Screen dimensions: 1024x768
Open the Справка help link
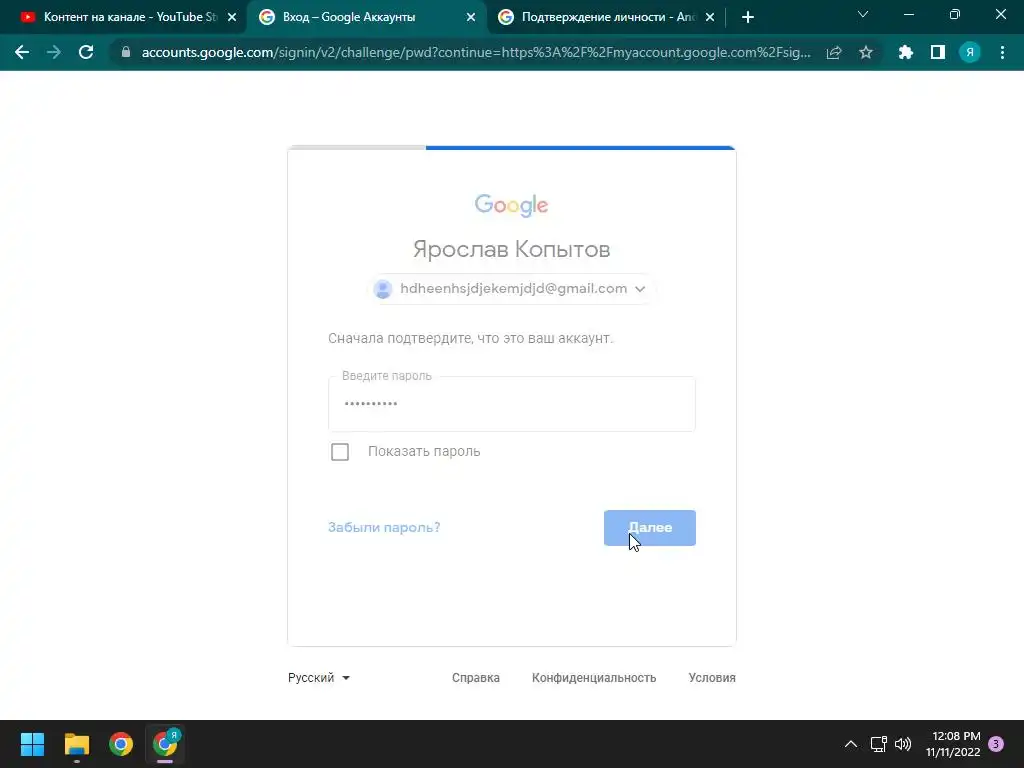coord(475,678)
